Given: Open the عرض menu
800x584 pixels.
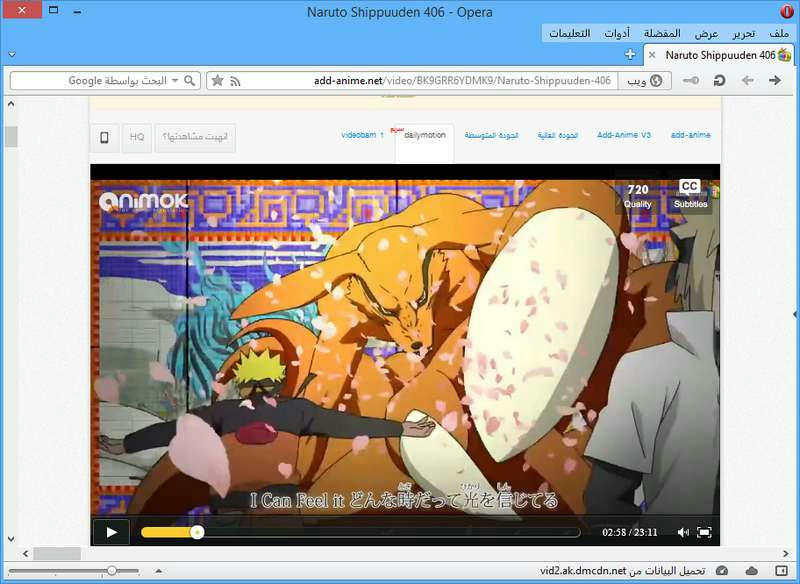Looking at the screenshot, I should point(707,34).
